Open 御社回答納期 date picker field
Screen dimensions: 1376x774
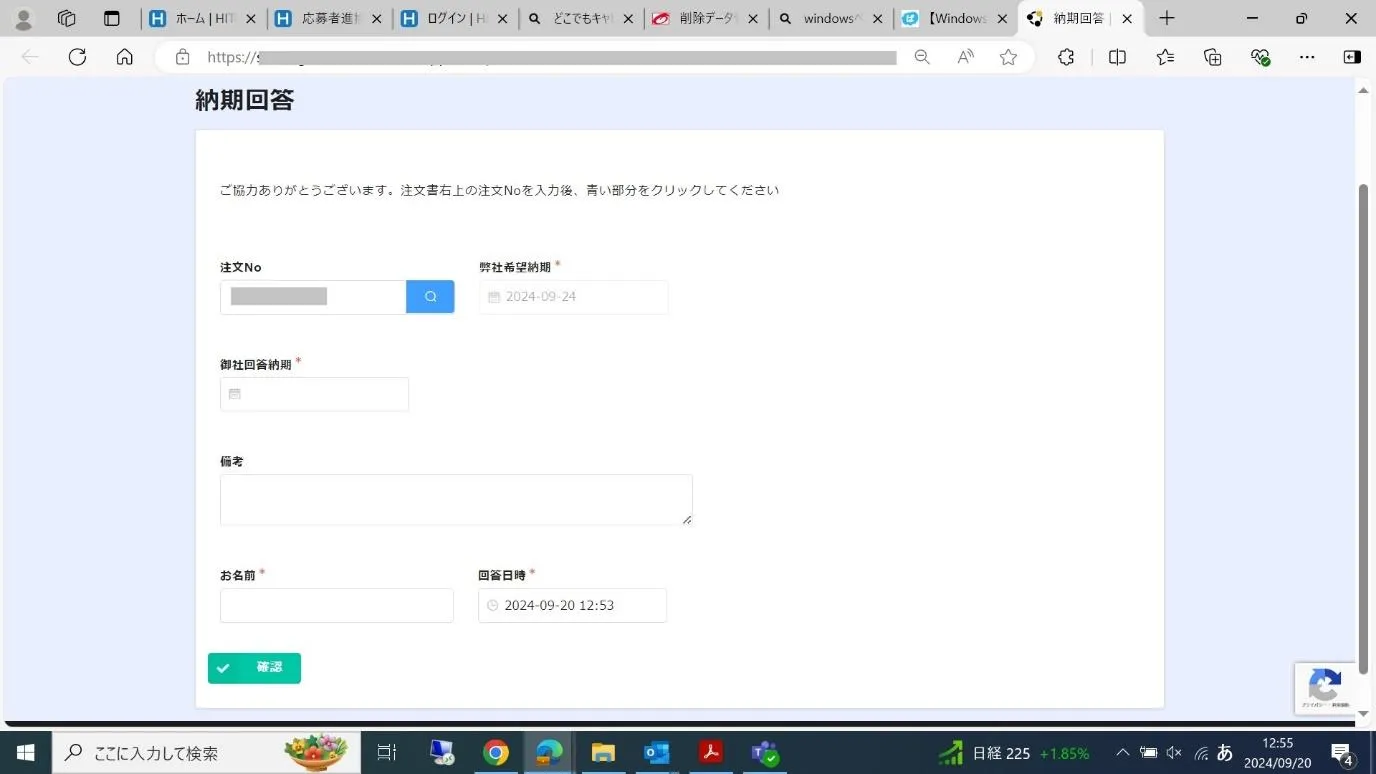315,394
